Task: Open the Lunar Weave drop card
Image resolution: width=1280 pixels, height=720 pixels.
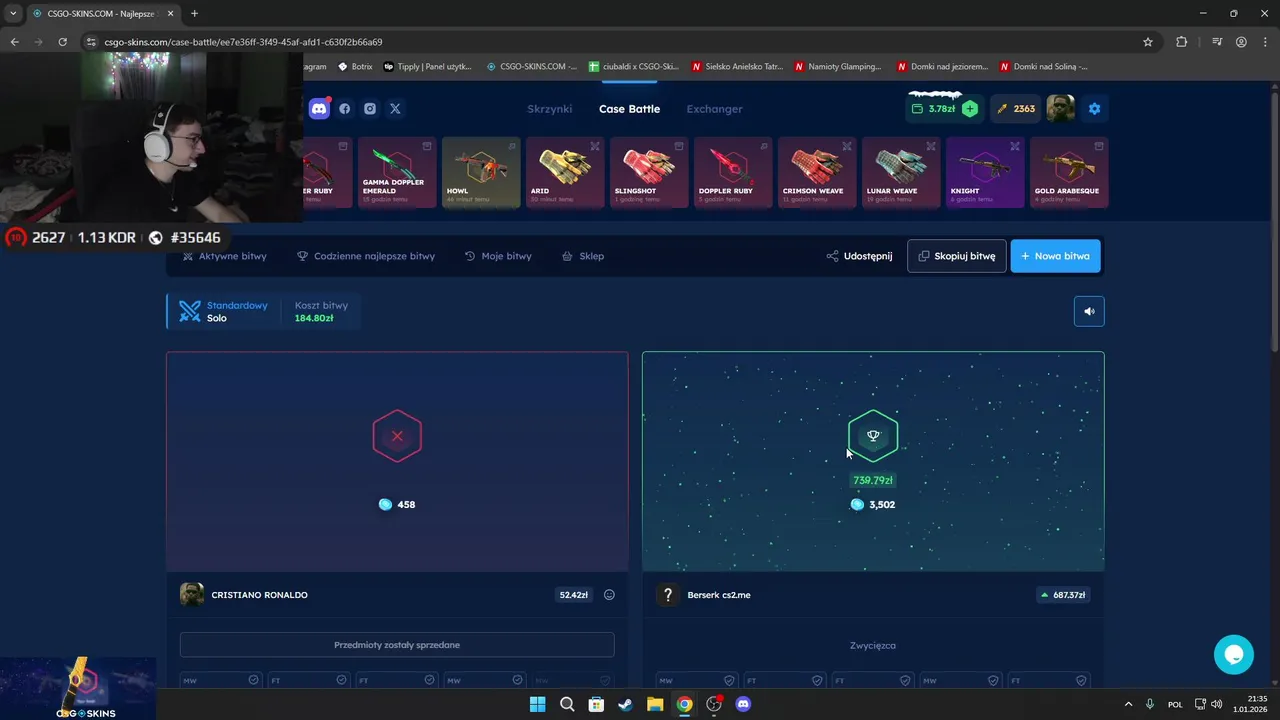Action: pos(901,172)
